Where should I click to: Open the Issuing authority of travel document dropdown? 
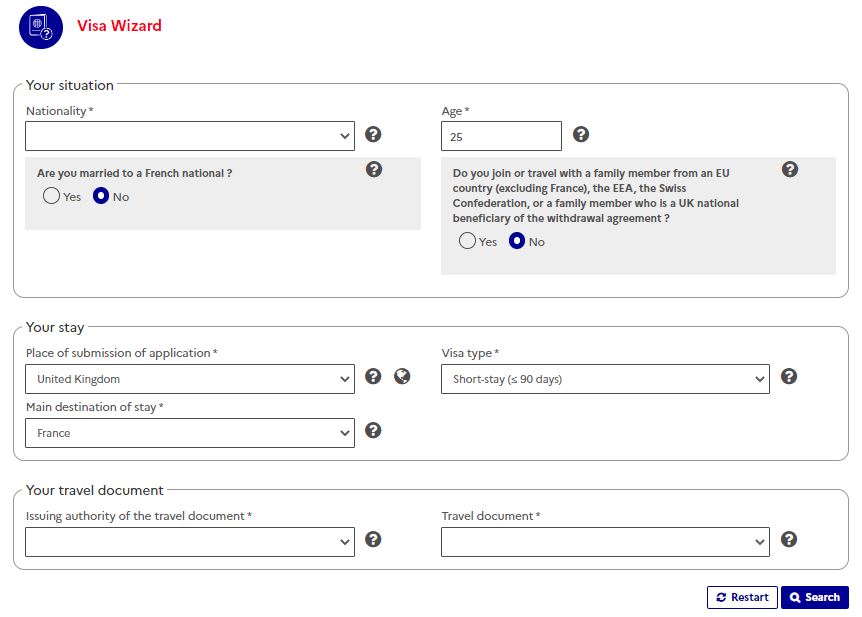point(190,542)
